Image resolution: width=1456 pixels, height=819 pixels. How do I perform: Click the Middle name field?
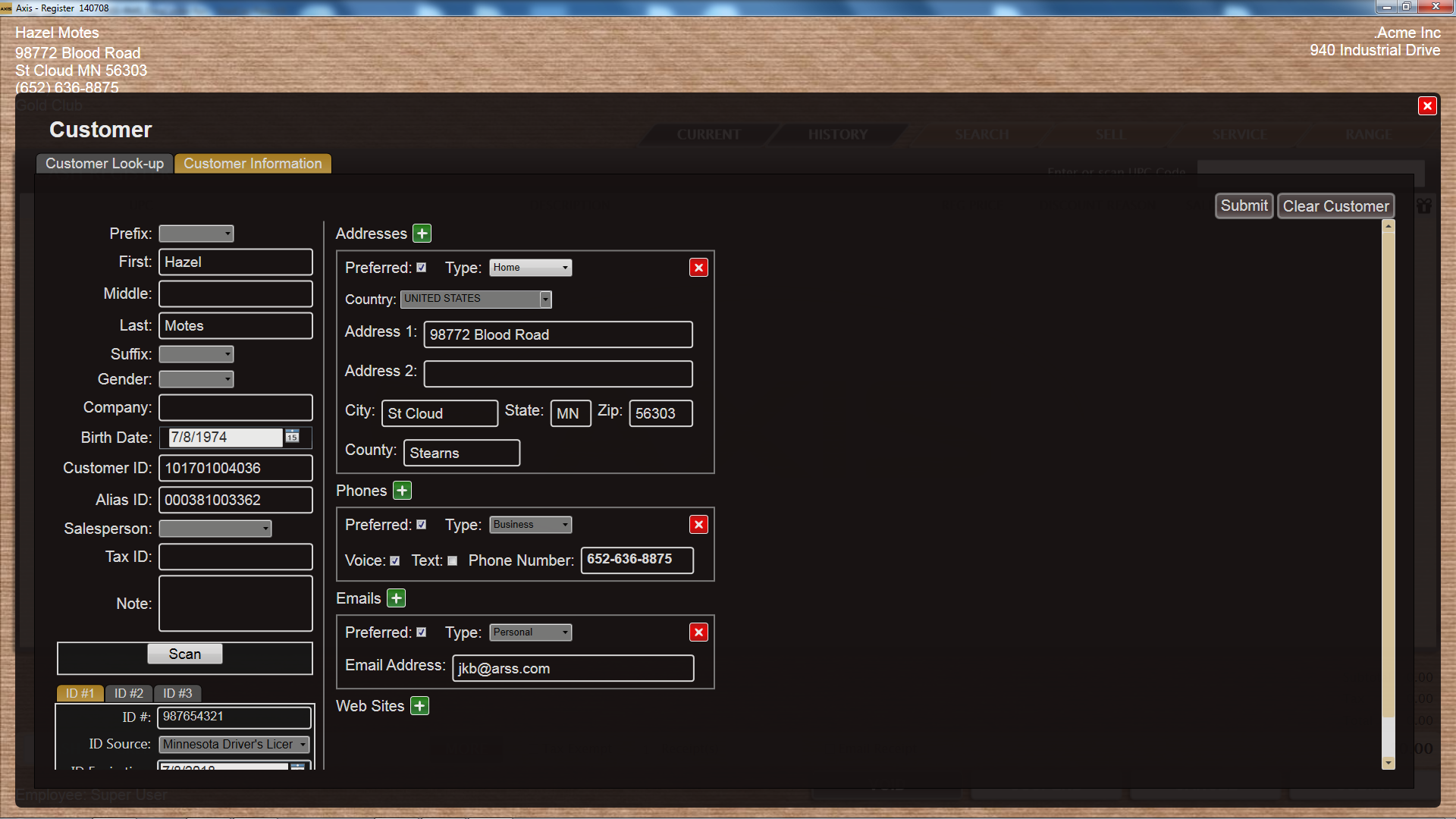(x=236, y=294)
